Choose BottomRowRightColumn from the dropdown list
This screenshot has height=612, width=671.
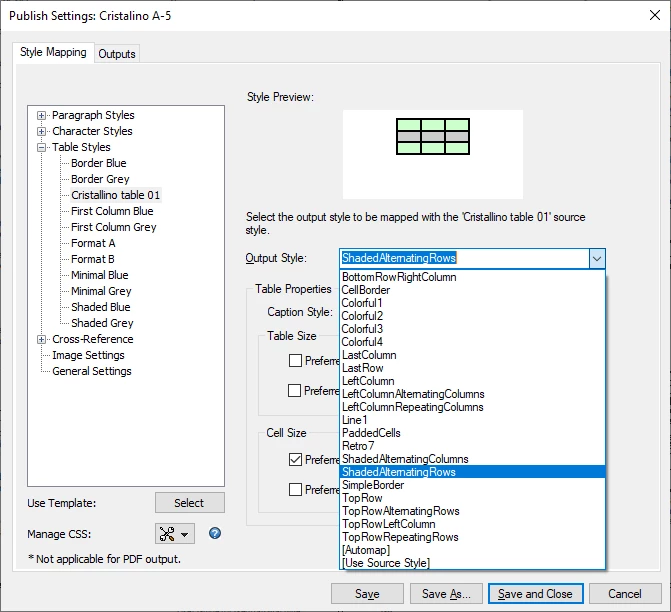point(472,277)
